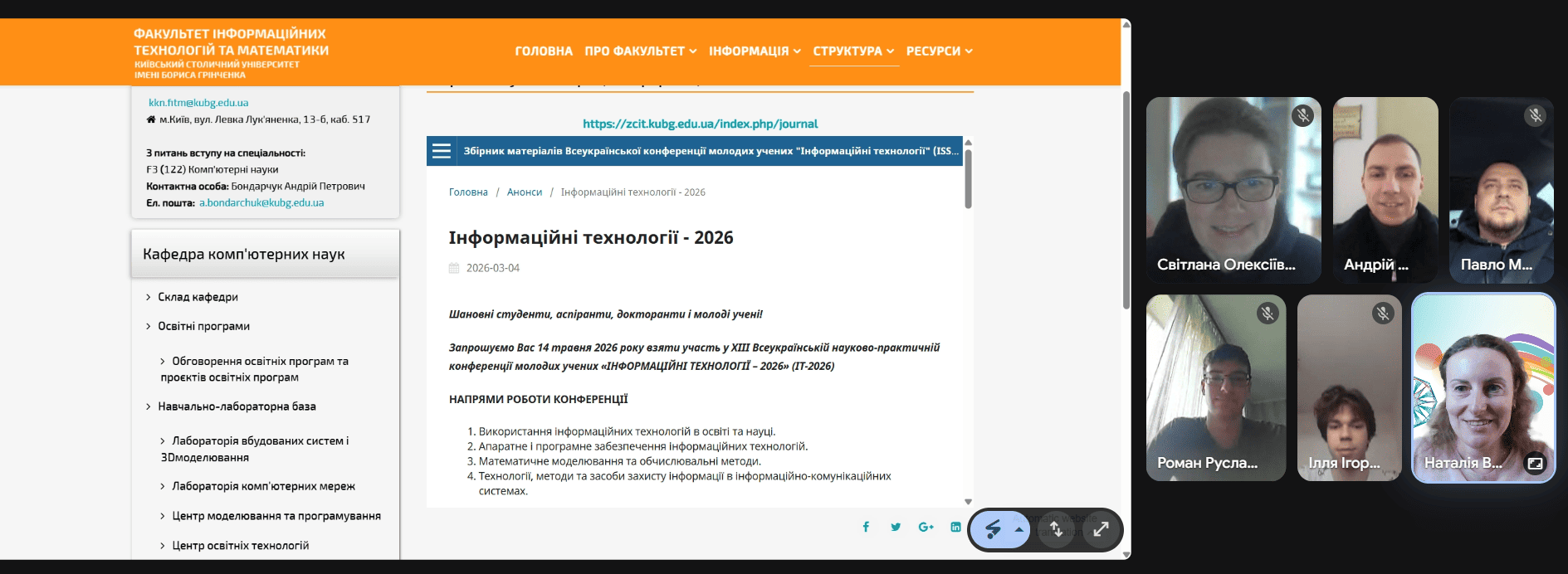Viewport: 1568px width, 574px height.
Task: Click the presentation icon on Наталія's tile
Action: tap(1535, 464)
